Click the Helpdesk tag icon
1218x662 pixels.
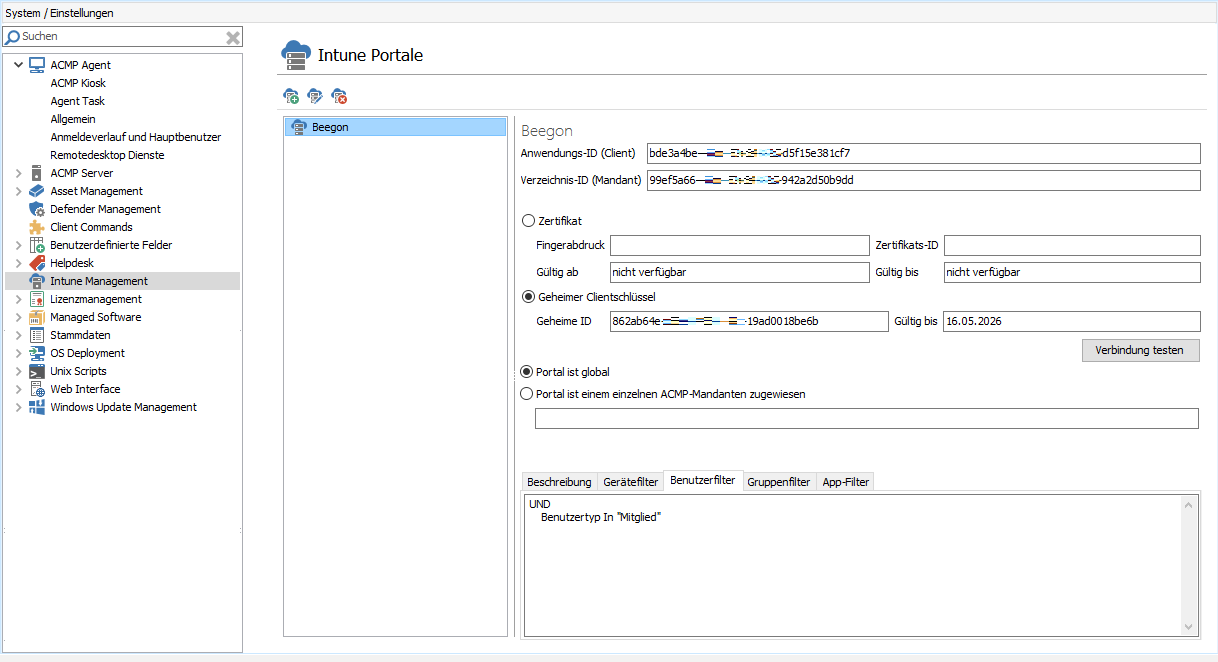[37, 263]
